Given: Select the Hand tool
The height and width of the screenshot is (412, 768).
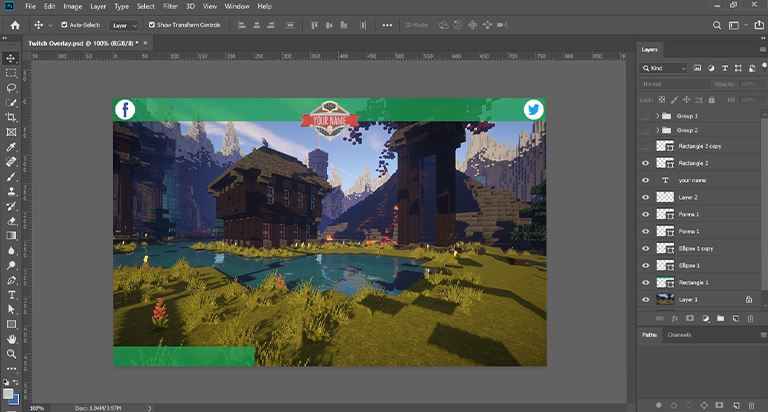Looking at the screenshot, I should (x=10, y=339).
